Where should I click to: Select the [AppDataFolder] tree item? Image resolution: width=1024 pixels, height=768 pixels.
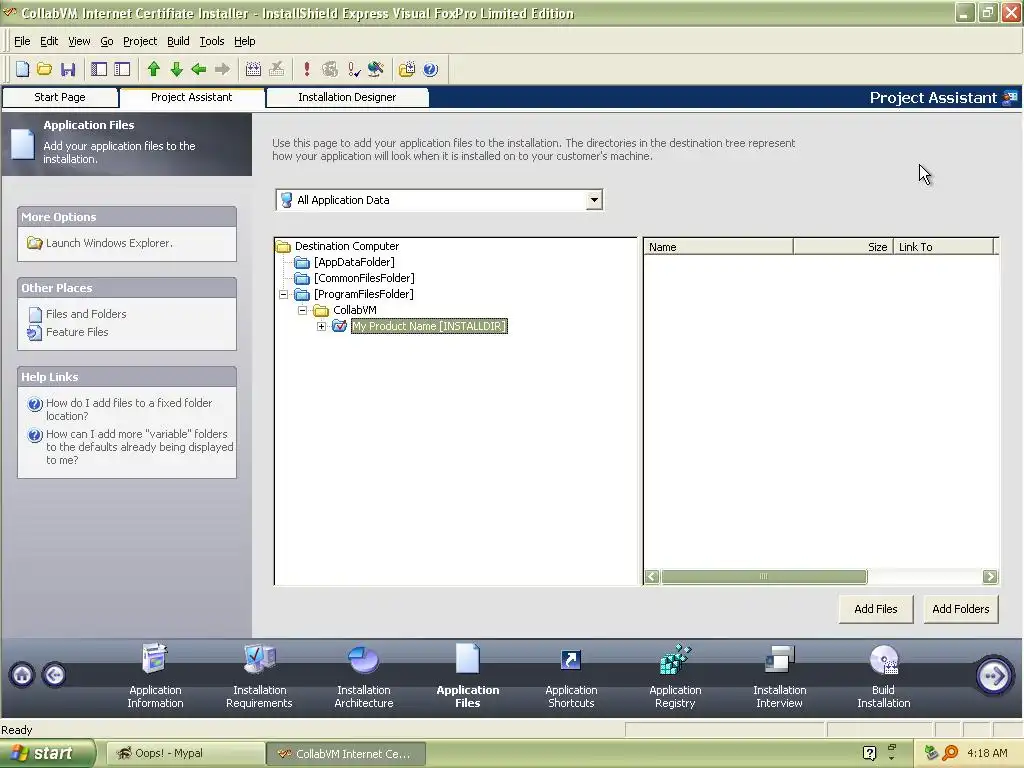point(354,262)
